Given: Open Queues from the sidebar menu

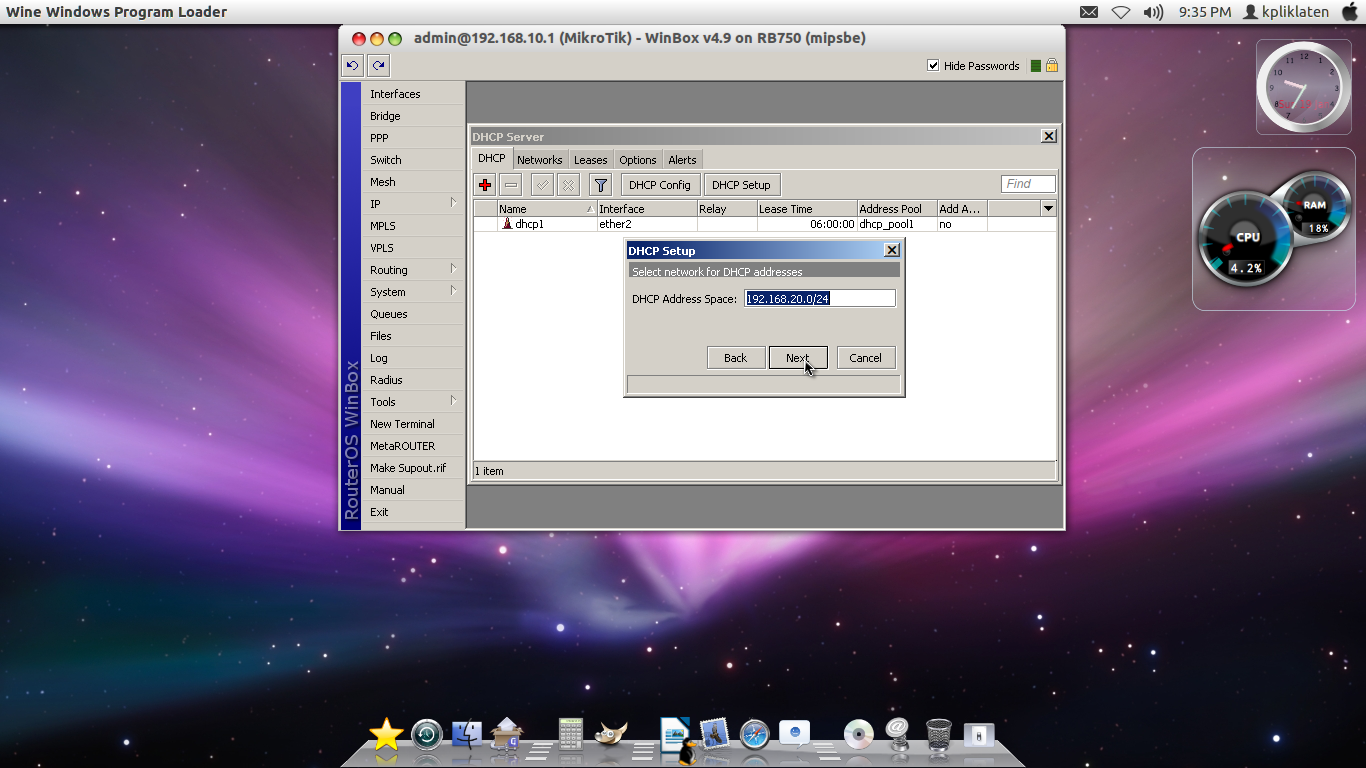Looking at the screenshot, I should (x=412, y=314).
